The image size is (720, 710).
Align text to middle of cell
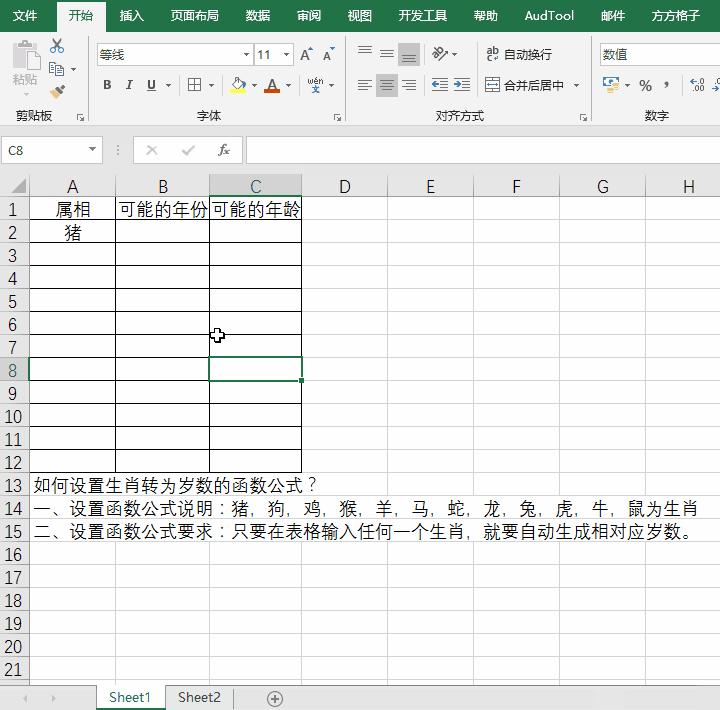click(x=387, y=55)
